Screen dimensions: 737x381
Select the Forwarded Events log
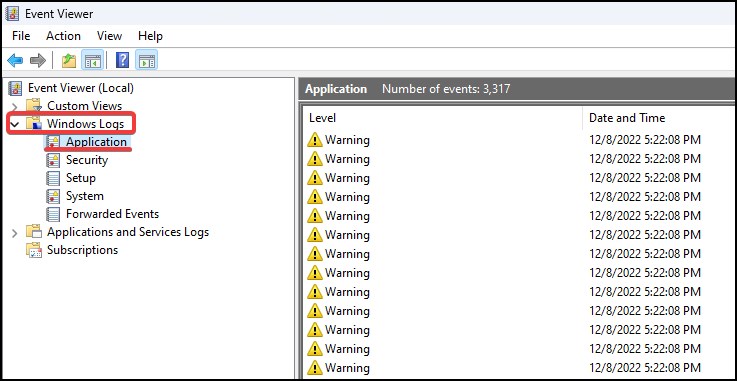click(112, 214)
